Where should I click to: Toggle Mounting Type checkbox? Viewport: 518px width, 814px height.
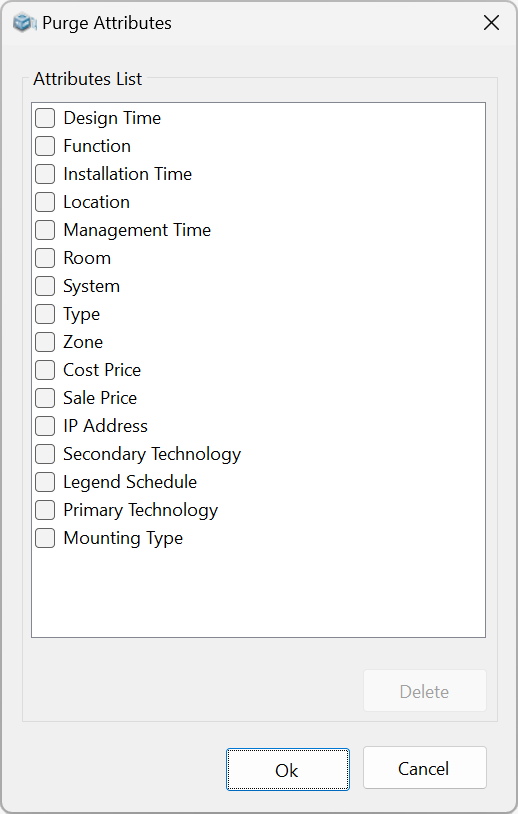[45, 538]
